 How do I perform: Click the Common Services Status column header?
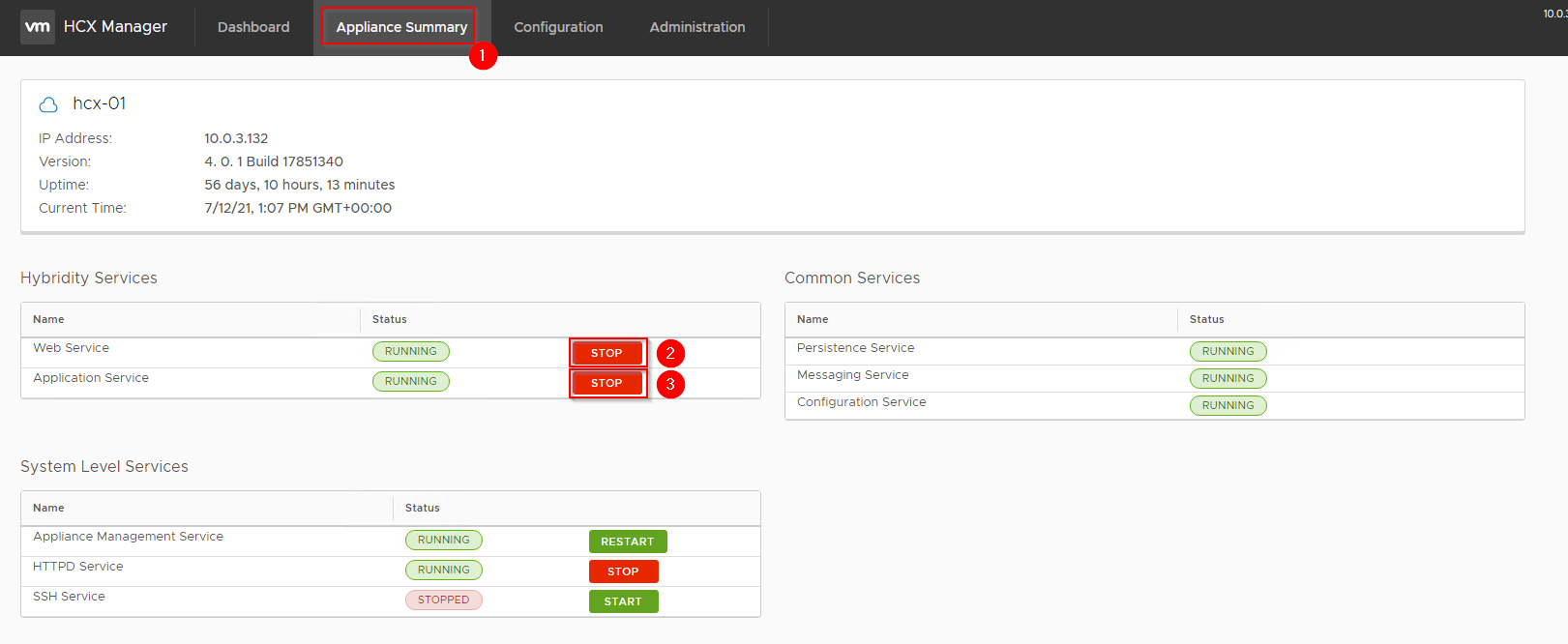click(1206, 319)
